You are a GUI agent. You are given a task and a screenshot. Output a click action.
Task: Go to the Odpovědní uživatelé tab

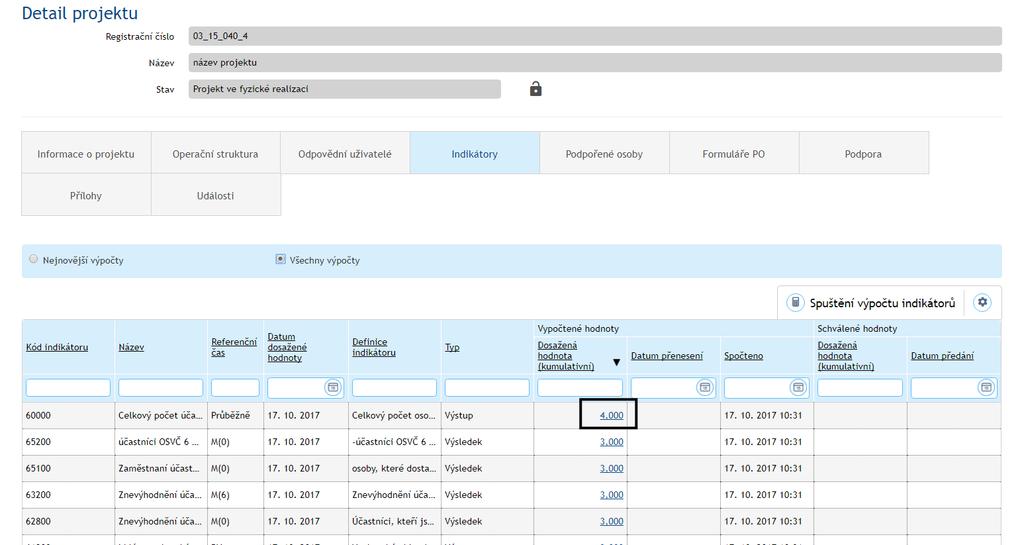coord(345,153)
